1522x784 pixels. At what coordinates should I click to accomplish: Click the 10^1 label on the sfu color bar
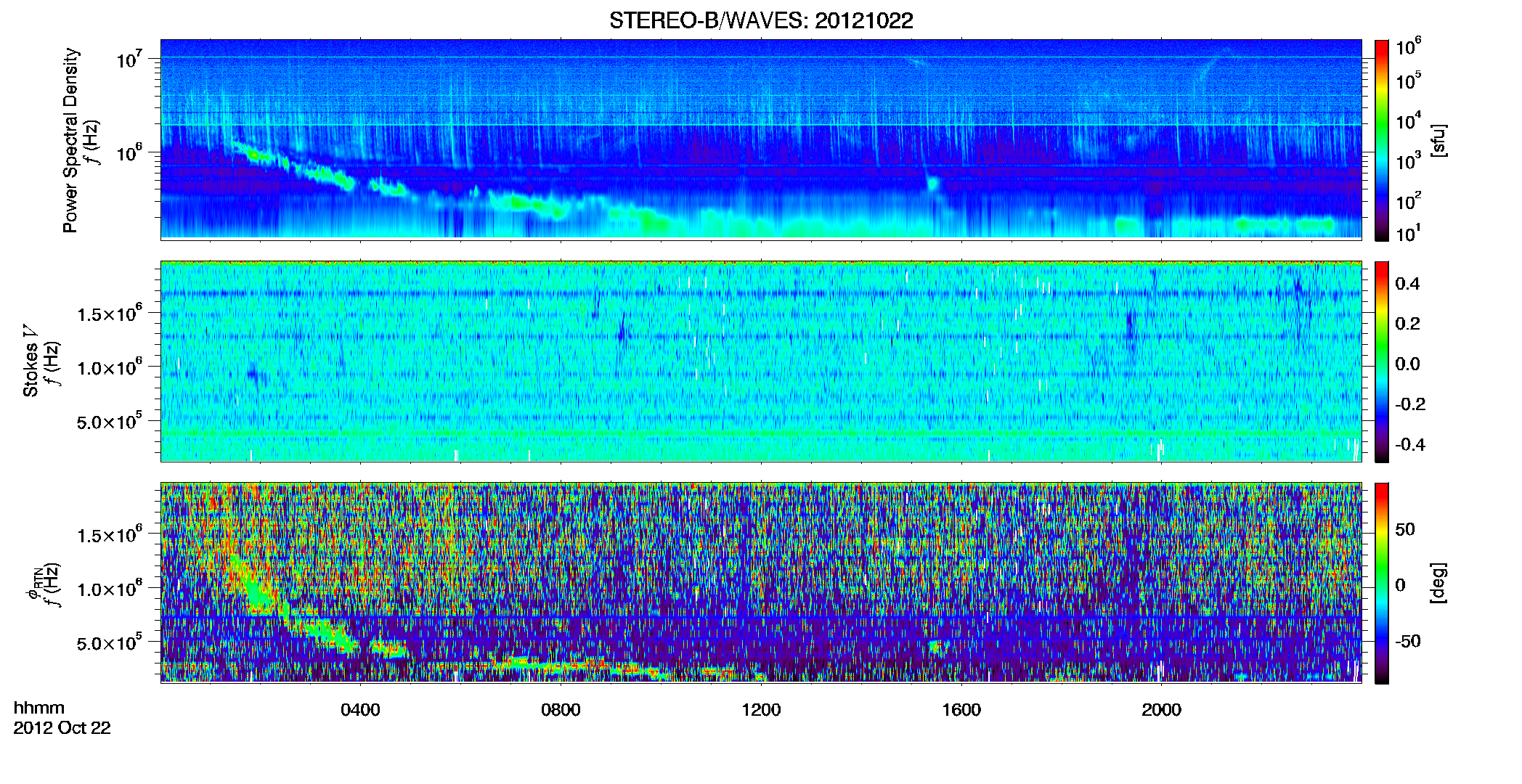[1409, 233]
